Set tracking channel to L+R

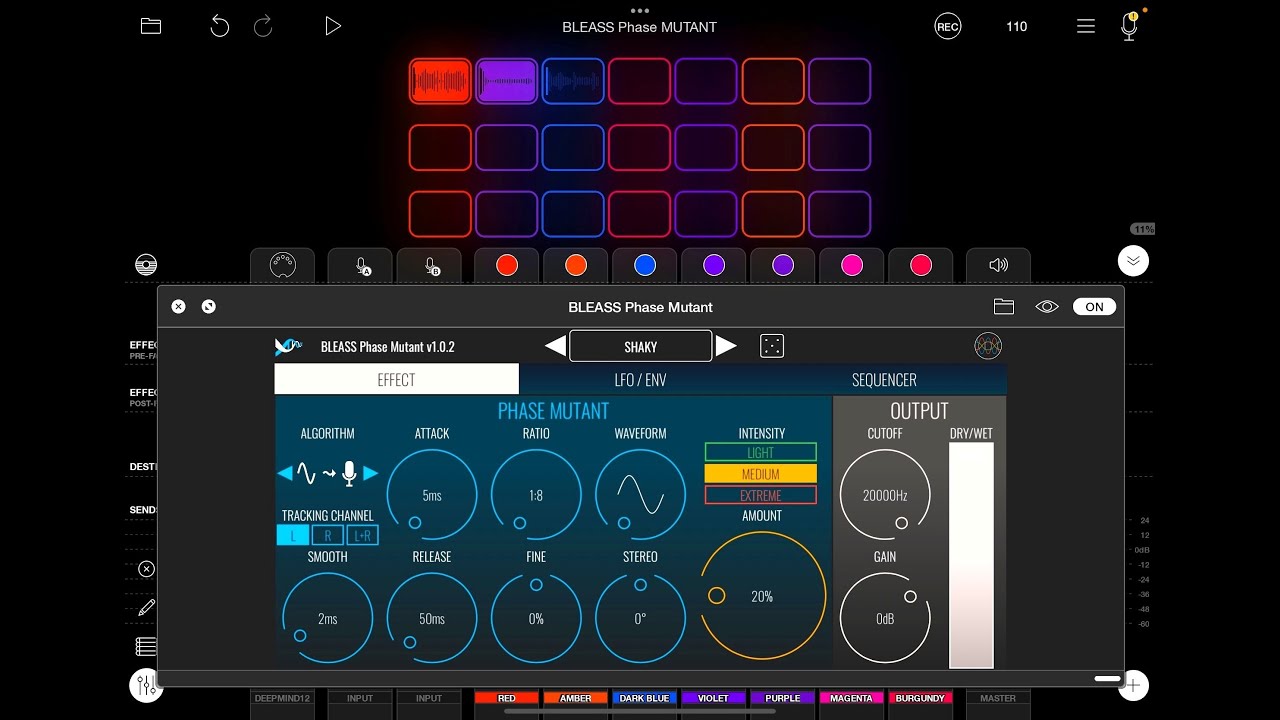362,536
